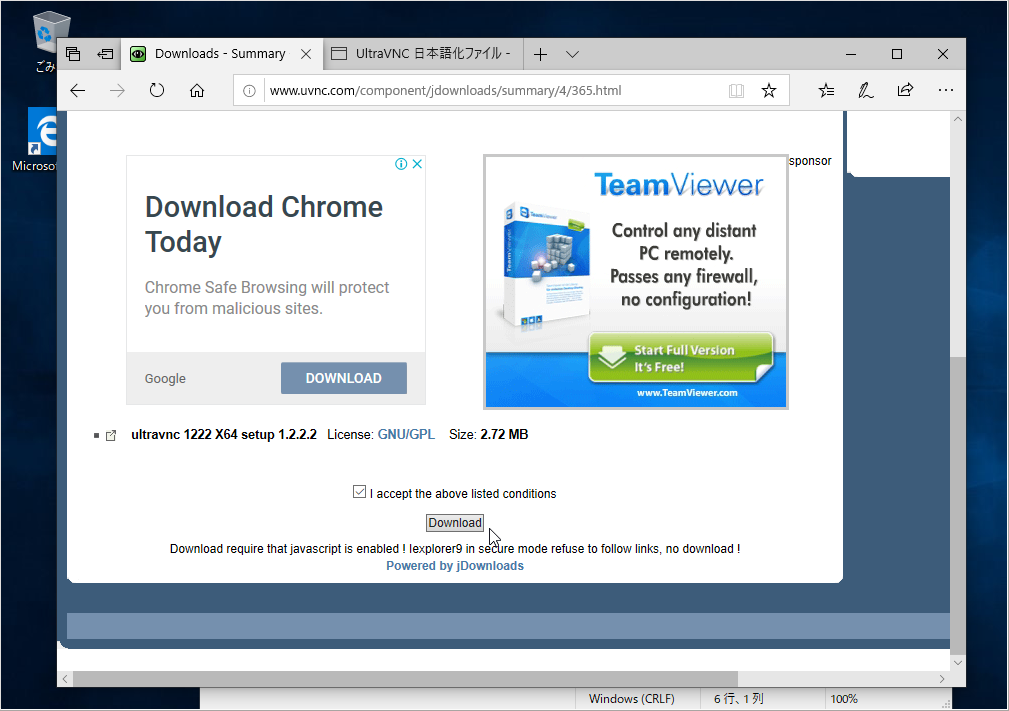The height and width of the screenshot is (711, 1009).
Task: Click the Add notes pen icon
Action: (865, 90)
